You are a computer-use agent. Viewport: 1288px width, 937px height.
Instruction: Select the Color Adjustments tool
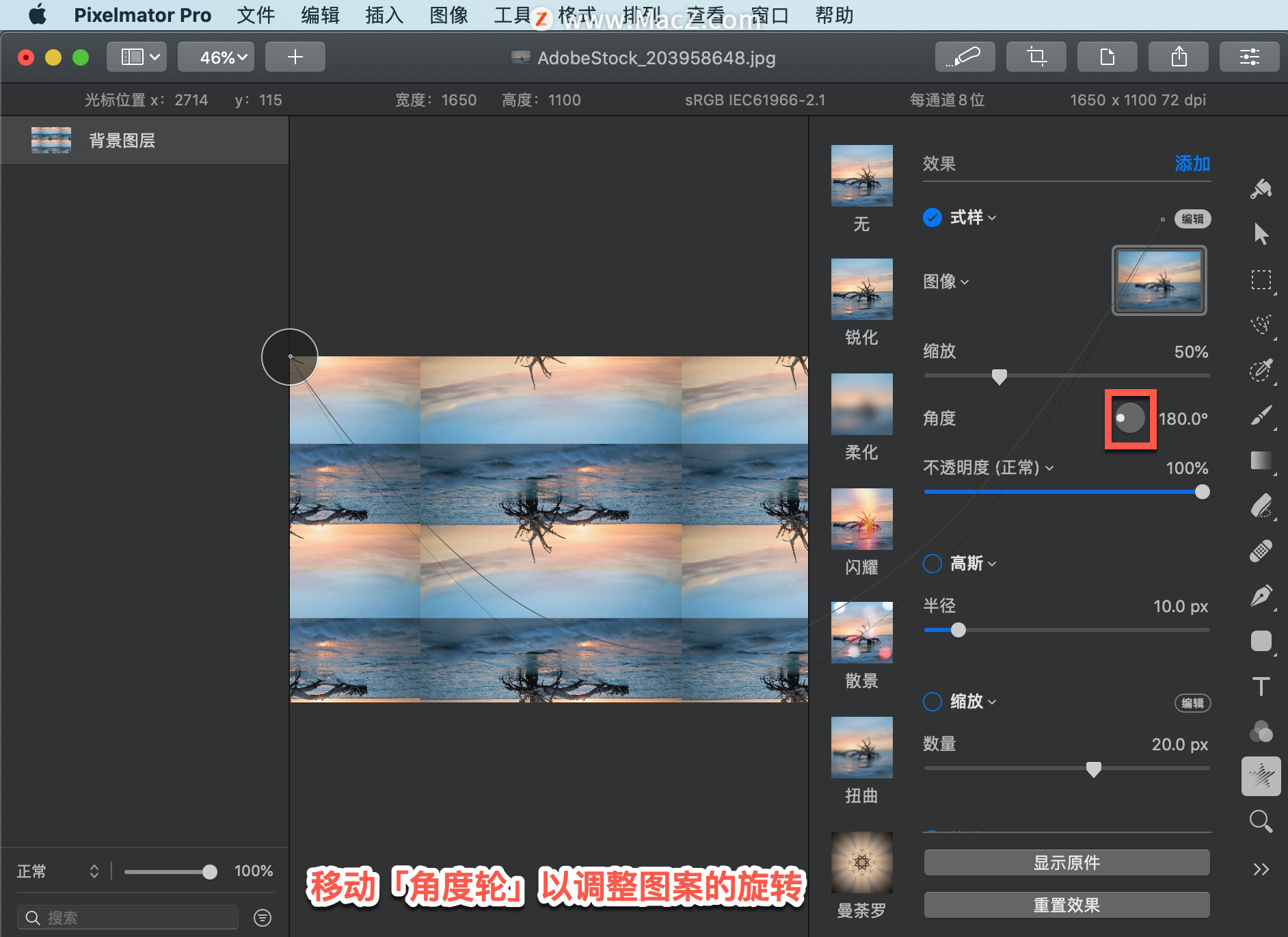[x=1261, y=732]
